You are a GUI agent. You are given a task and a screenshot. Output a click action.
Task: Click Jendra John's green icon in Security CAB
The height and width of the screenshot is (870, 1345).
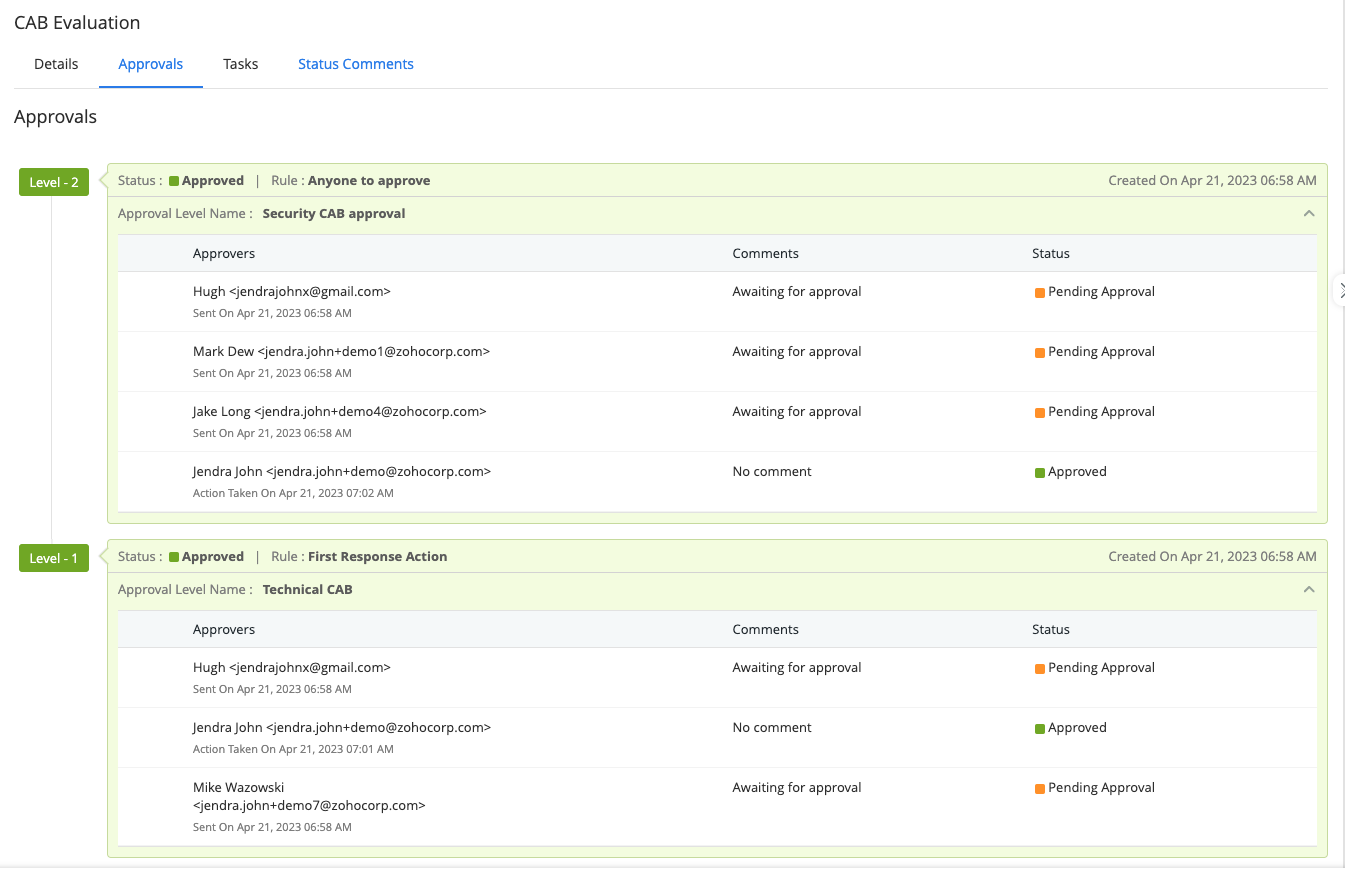[x=1040, y=472]
